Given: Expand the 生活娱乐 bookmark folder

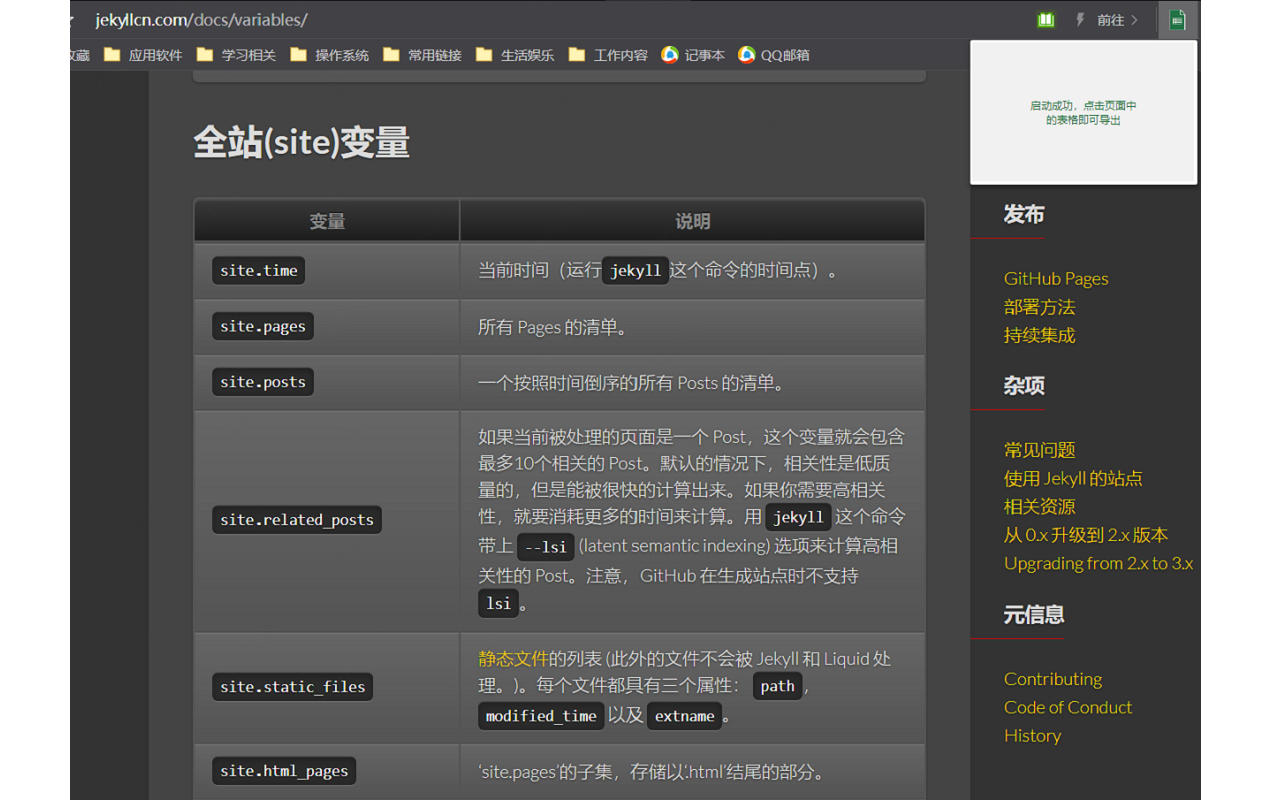Looking at the screenshot, I should (x=515, y=55).
